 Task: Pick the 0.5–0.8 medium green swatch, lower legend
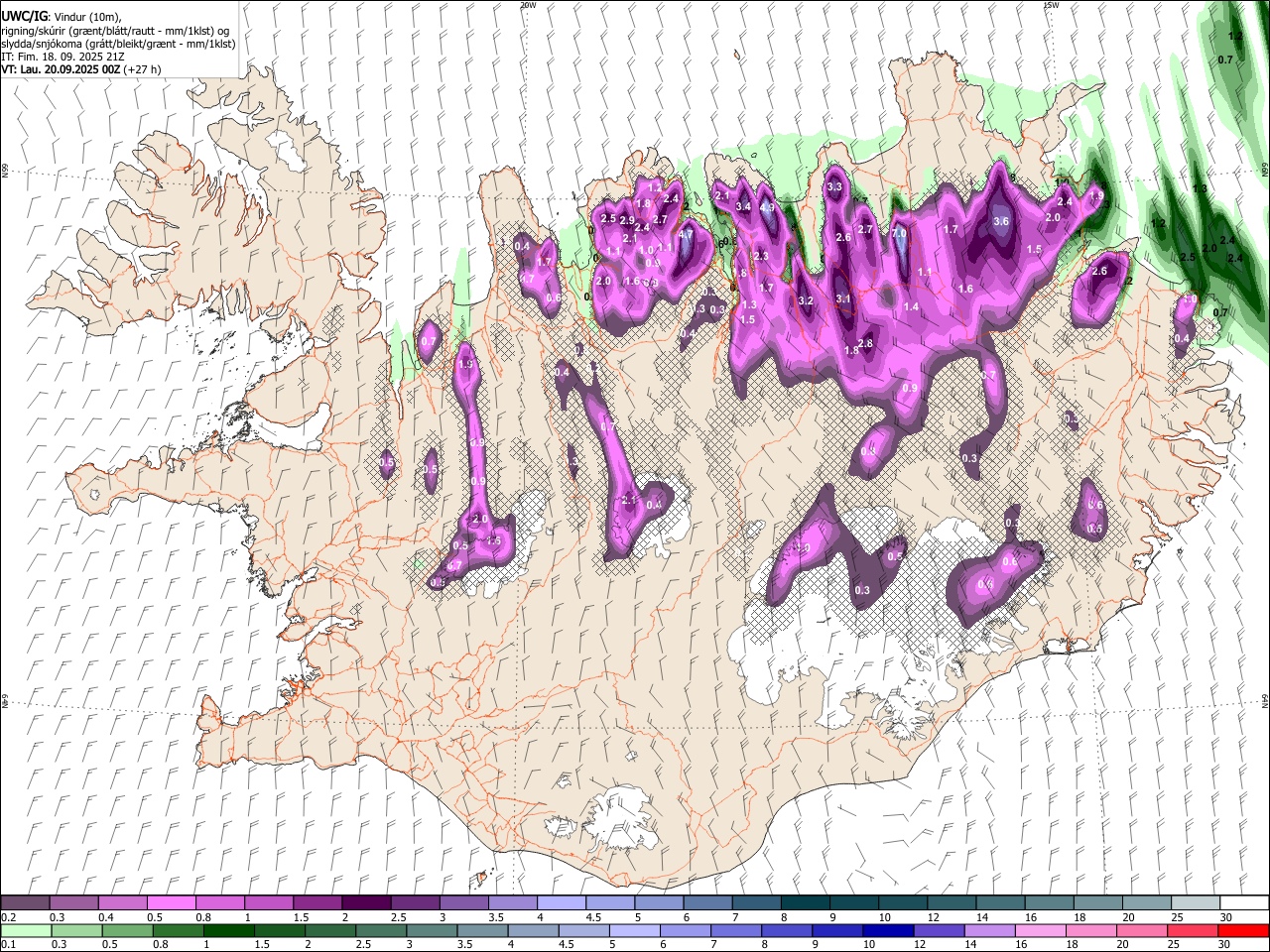[x=127, y=930]
